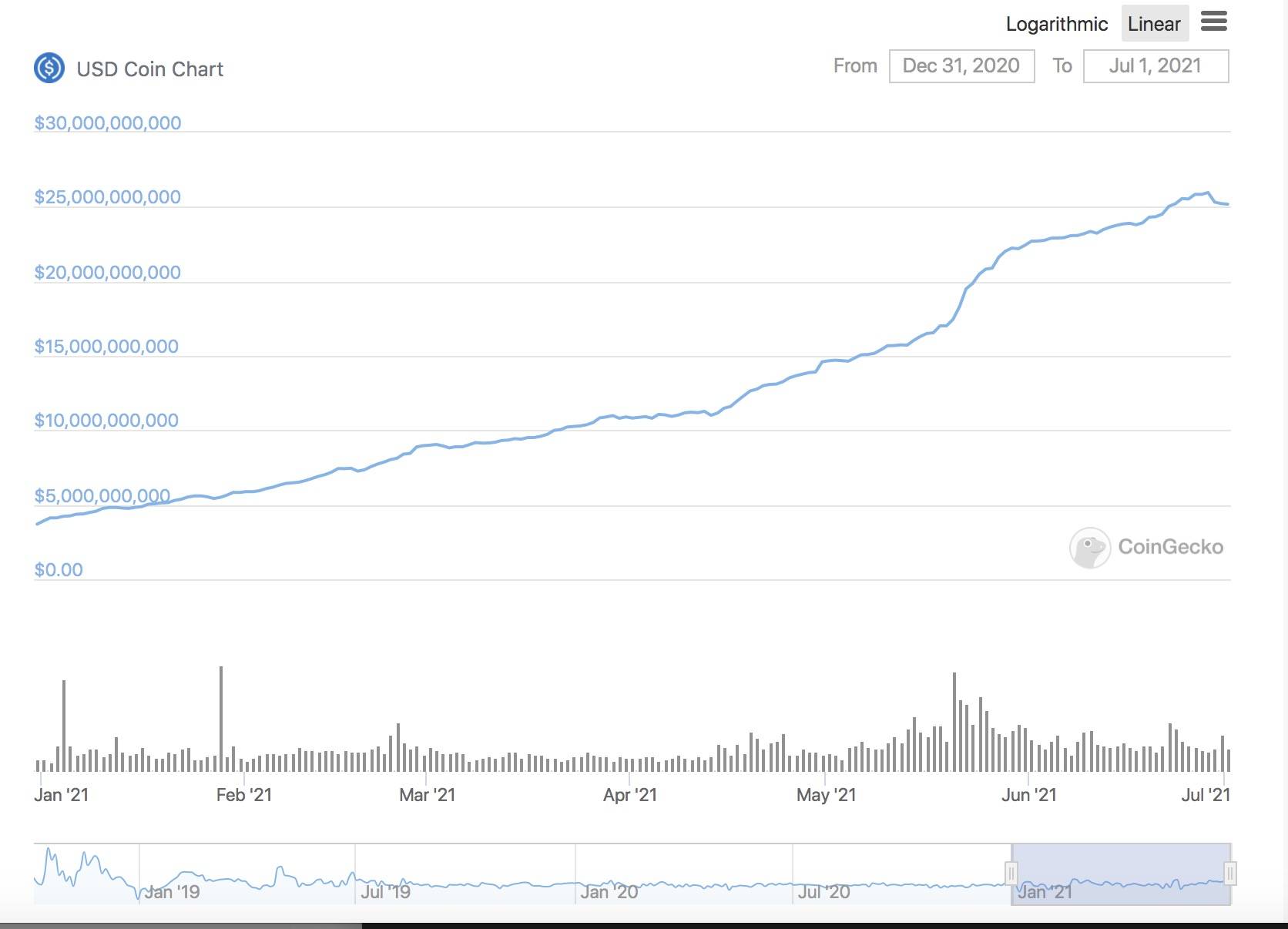The height and width of the screenshot is (929, 1288).
Task: Click Jul '20 in the range navigator
Action: pos(824,892)
